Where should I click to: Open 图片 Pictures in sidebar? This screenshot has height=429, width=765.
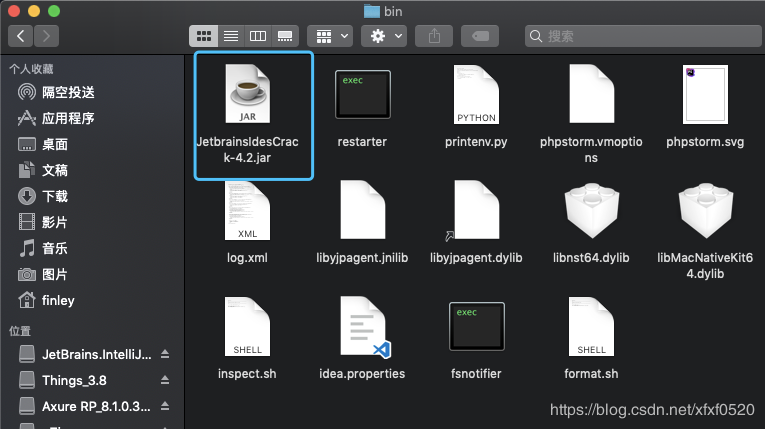pyautogui.click(x=42, y=274)
